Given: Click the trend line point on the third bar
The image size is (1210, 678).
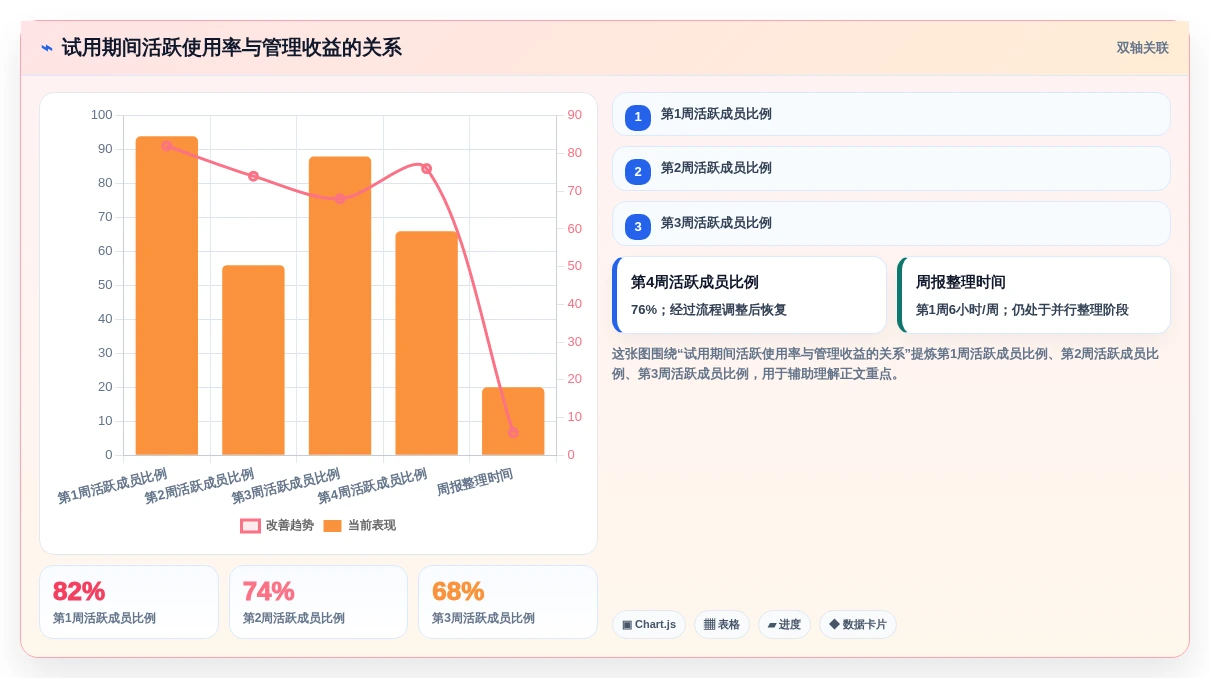Looking at the screenshot, I should coord(340,199).
